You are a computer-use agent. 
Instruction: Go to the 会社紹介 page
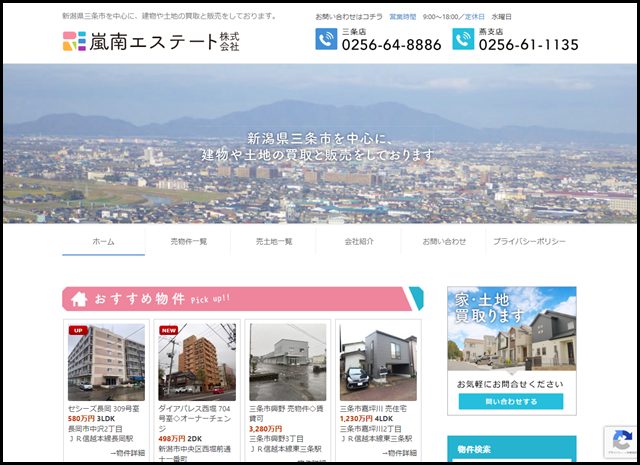tap(359, 242)
